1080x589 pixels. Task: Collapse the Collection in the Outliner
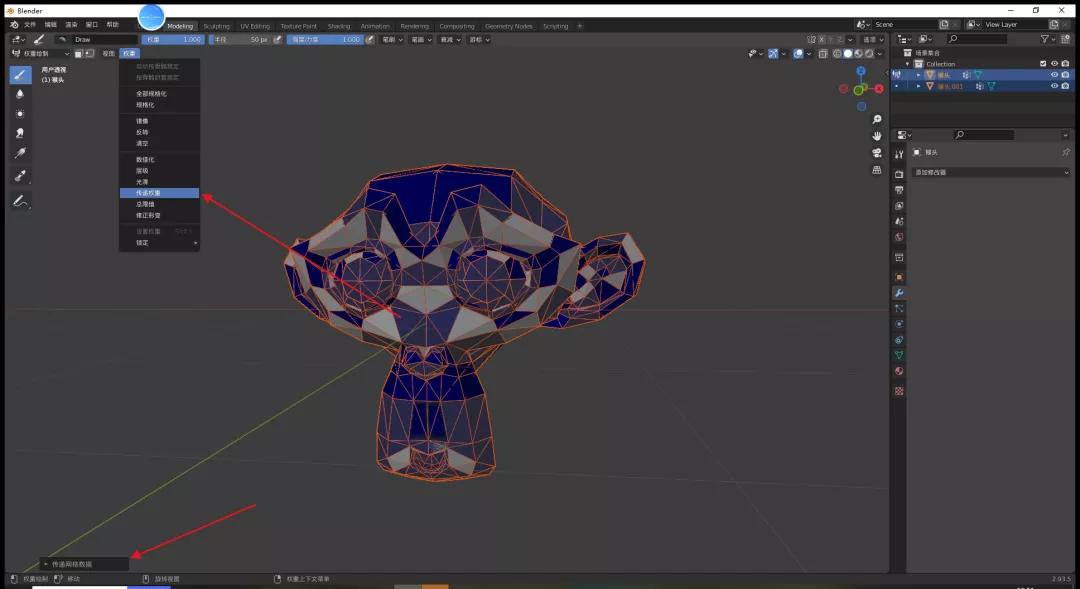[x=907, y=63]
